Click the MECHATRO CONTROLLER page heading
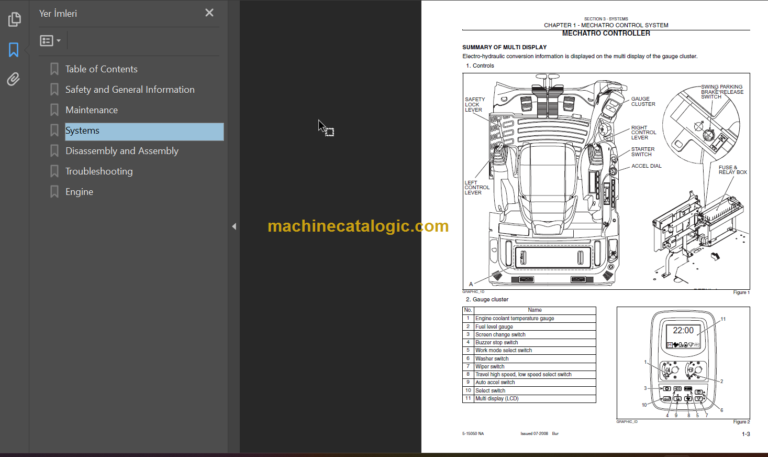768x457 pixels. pyautogui.click(x=606, y=33)
